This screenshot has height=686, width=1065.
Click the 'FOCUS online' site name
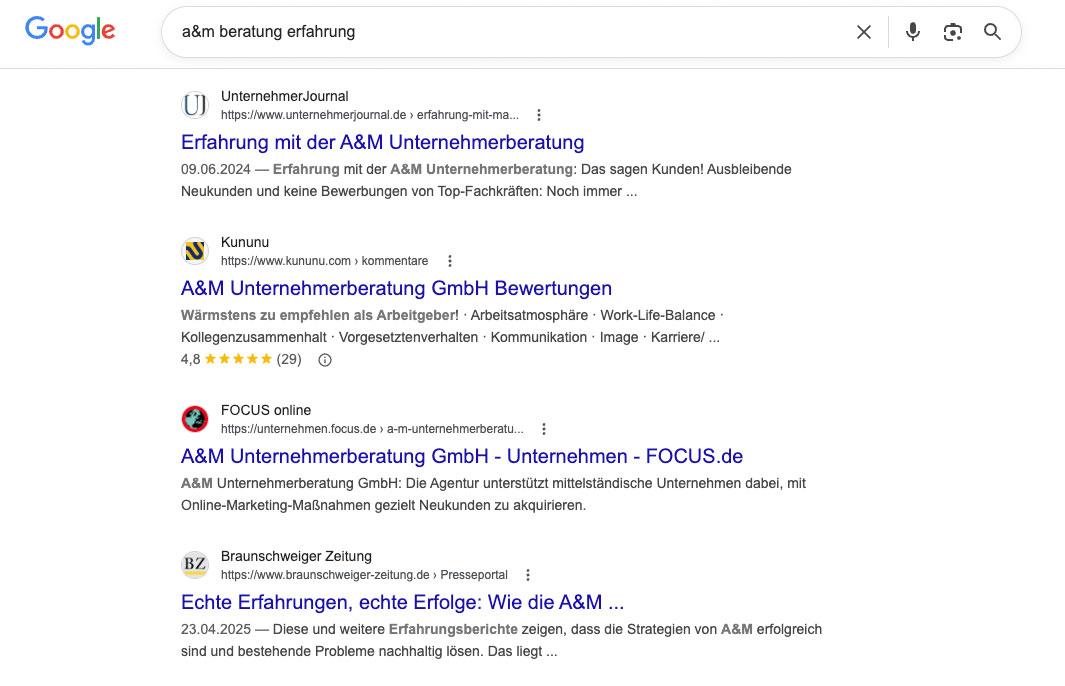266,410
